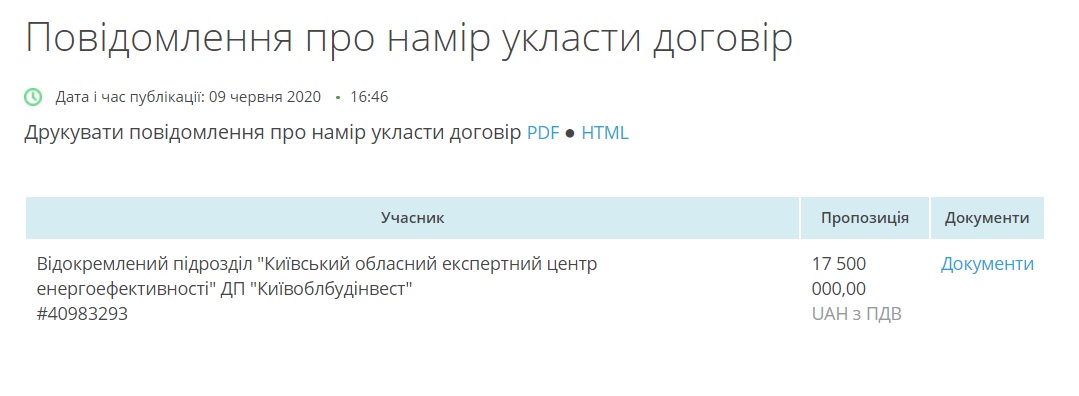
Task: Click the black bullet between PDF and HTML
Action: point(570,134)
